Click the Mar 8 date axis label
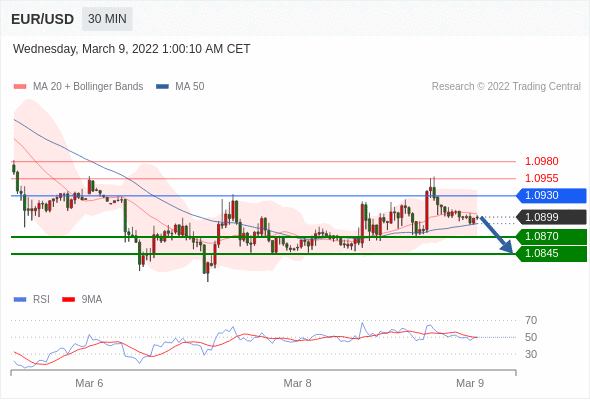Image resolution: width=590 pixels, height=400 pixels. [297, 383]
